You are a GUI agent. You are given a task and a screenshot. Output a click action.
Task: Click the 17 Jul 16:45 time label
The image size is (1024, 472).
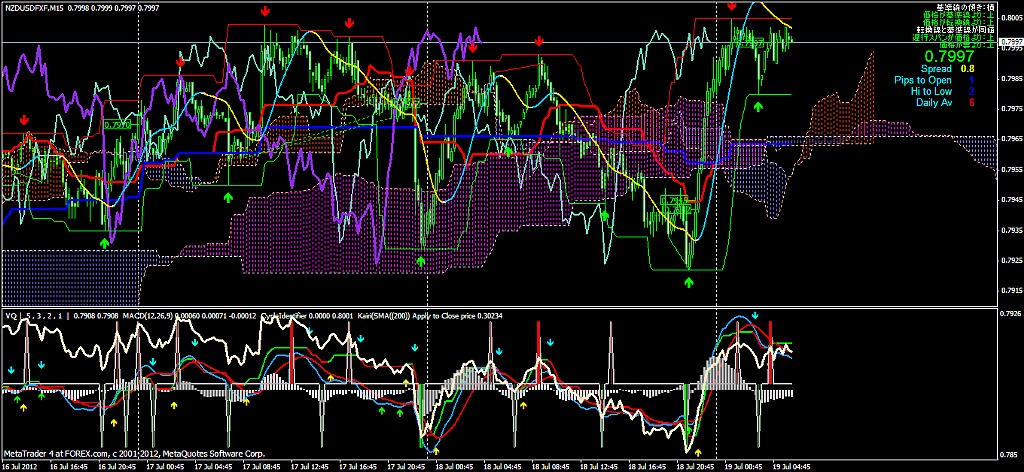coord(357,467)
